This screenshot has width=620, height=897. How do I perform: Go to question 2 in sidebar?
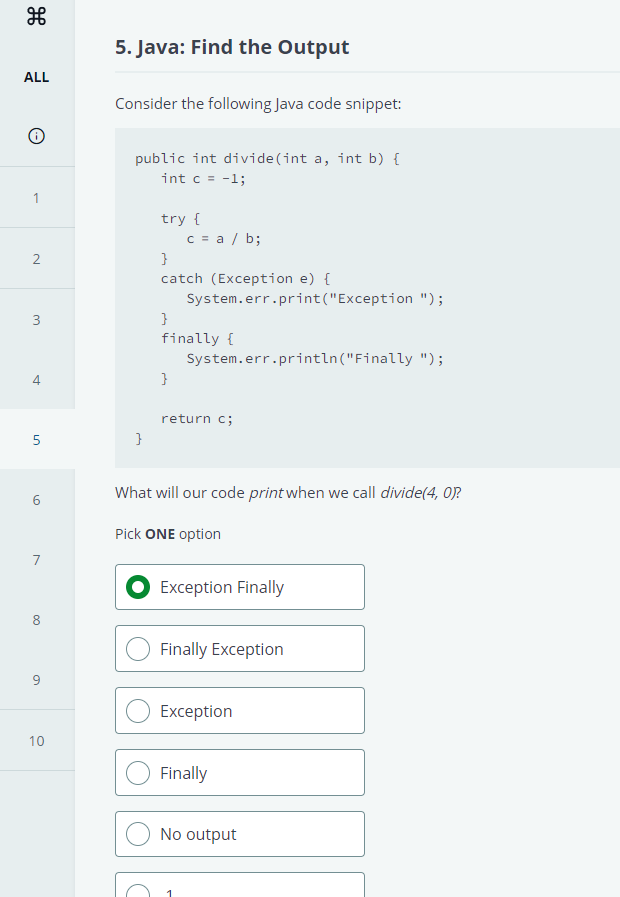(x=37, y=259)
